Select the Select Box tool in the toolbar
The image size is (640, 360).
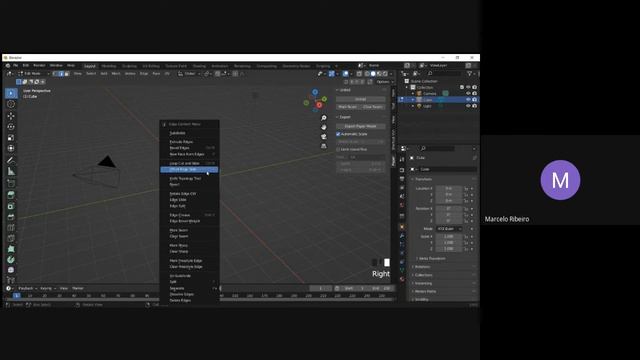tap(11, 93)
